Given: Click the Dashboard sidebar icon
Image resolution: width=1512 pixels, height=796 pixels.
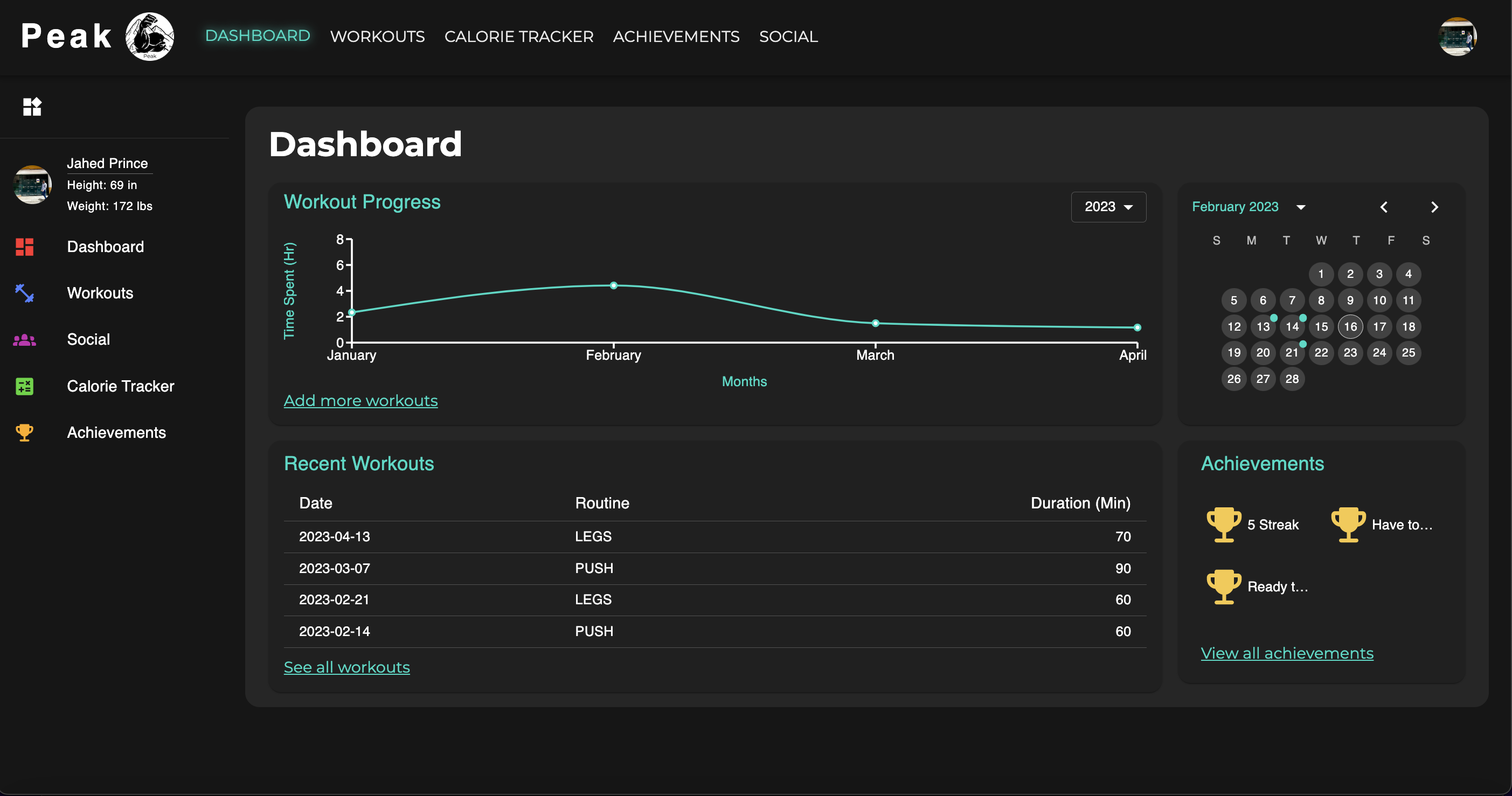Looking at the screenshot, I should click(24, 246).
